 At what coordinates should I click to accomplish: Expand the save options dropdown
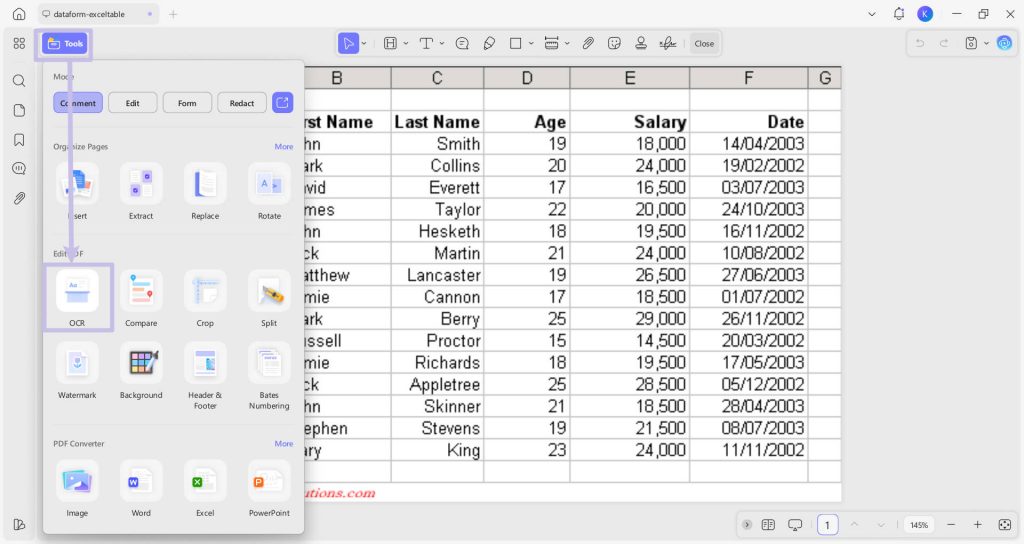point(986,44)
